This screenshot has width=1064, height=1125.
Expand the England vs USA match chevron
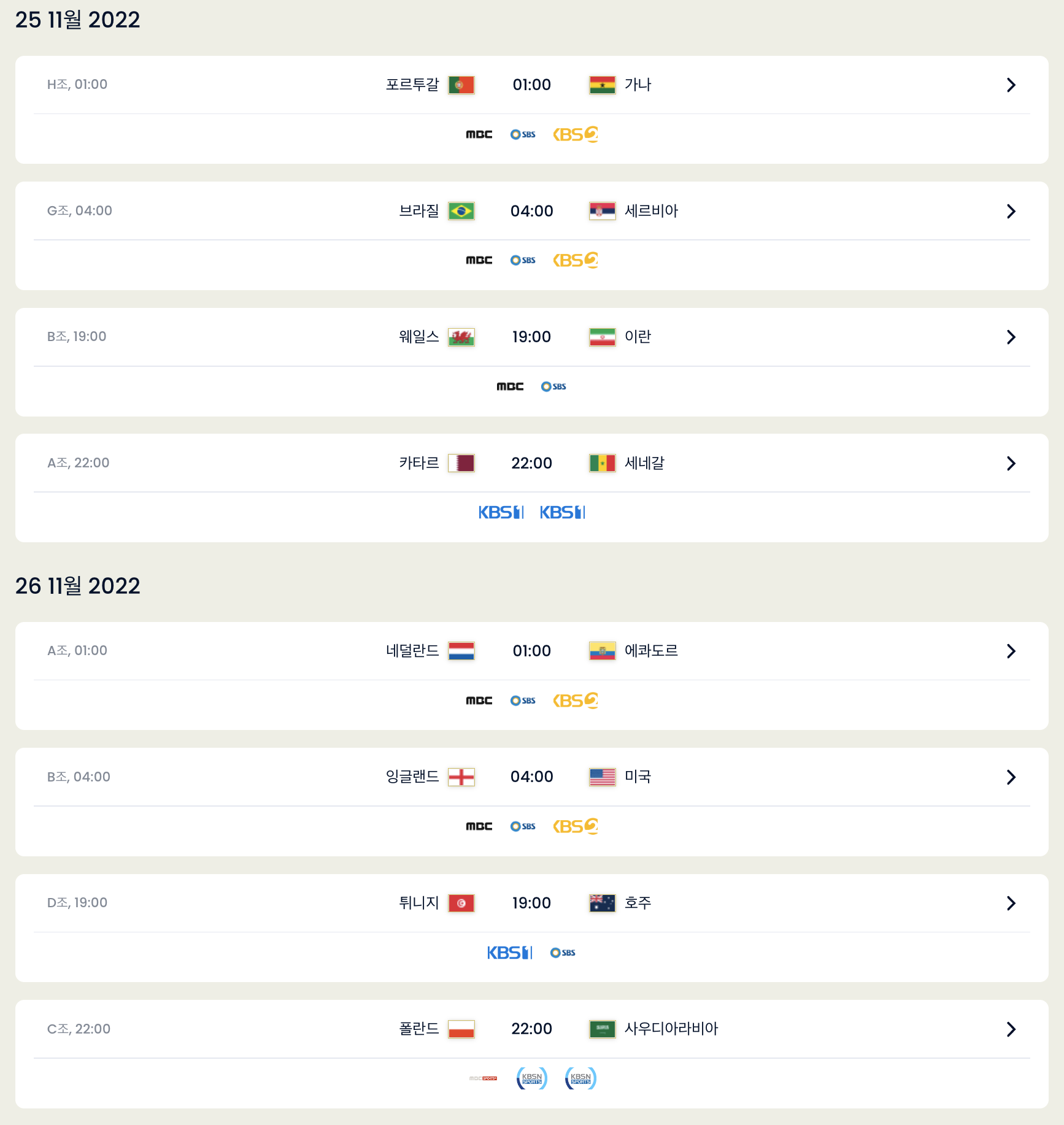pyautogui.click(x=1011, y=777)
